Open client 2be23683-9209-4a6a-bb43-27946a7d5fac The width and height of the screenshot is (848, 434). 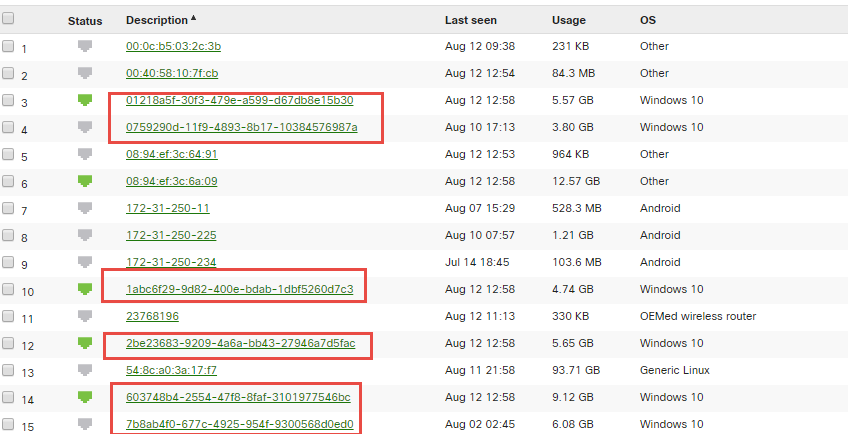click(x=241, y=343)
